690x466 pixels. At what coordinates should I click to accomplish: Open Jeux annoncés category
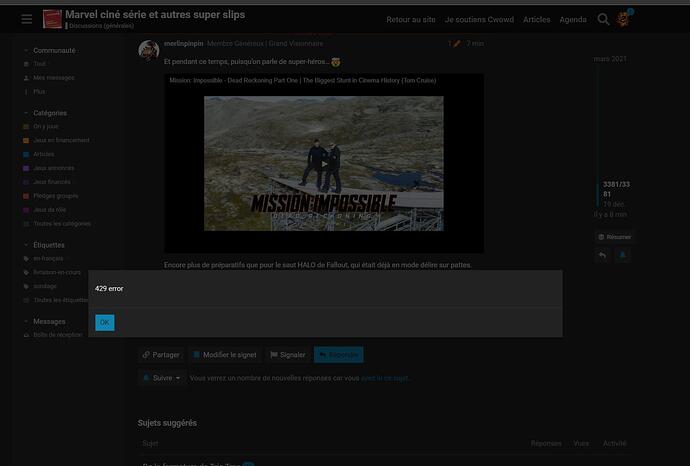(x=49, y=168)
